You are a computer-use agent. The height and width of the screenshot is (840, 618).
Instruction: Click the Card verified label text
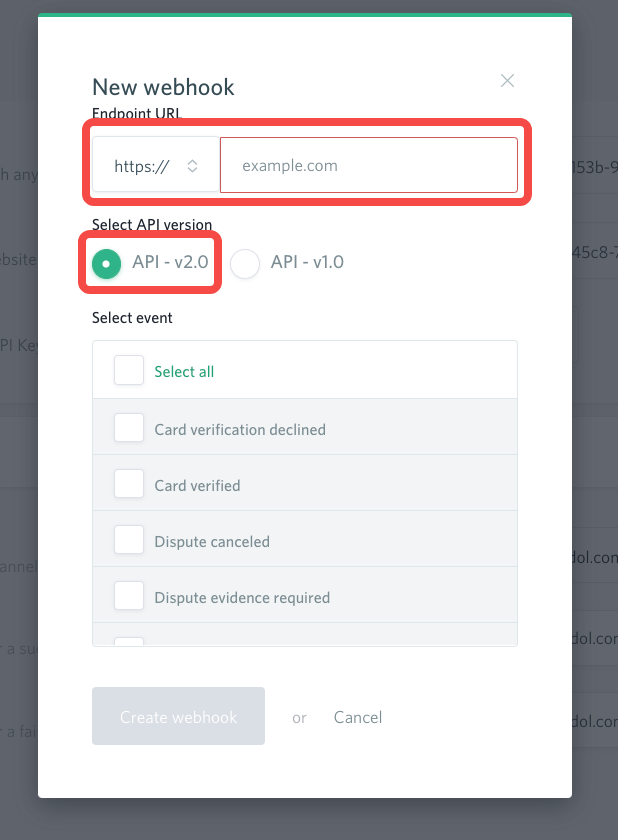coord(197,486)
